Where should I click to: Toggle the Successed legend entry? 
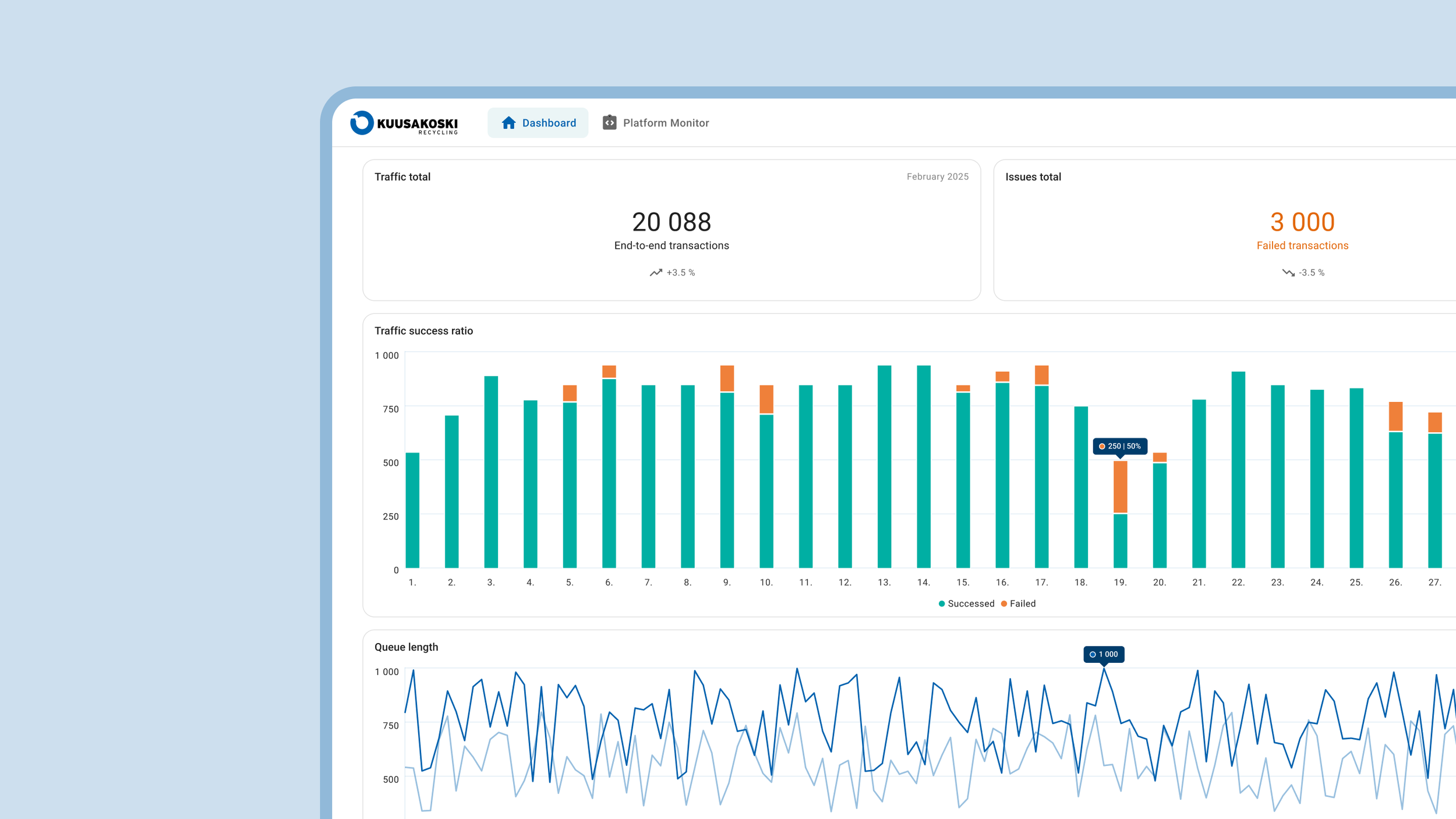tap(966, 603)
